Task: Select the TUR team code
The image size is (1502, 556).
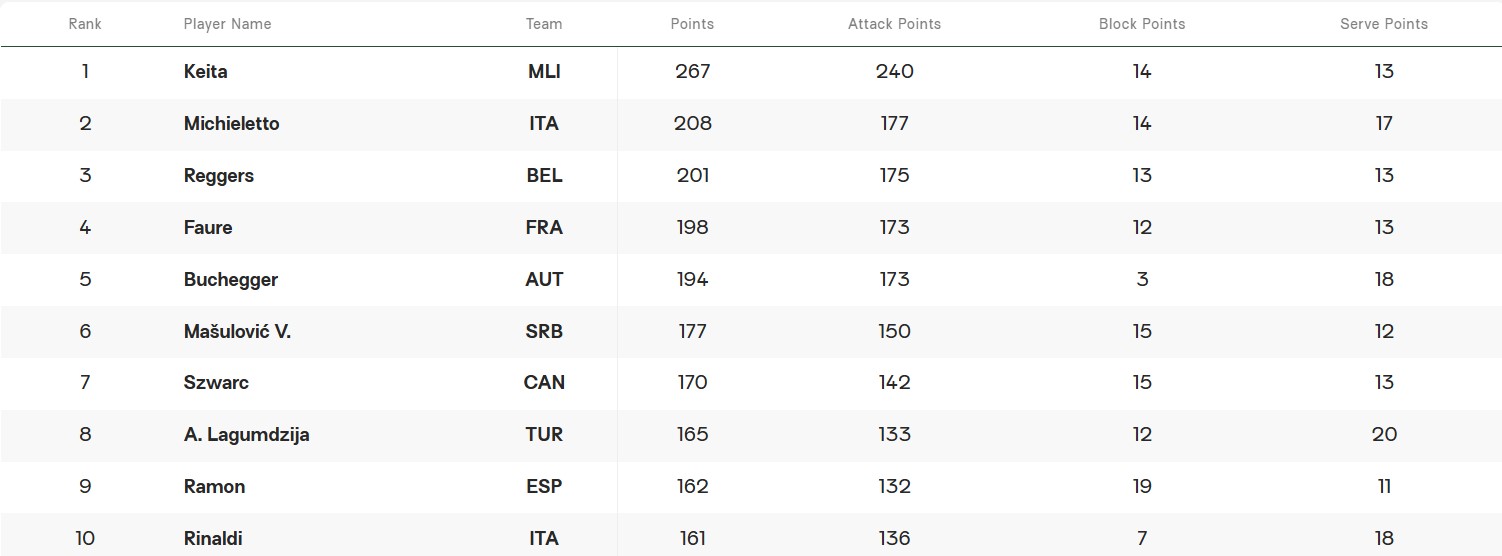Action: 544,435
